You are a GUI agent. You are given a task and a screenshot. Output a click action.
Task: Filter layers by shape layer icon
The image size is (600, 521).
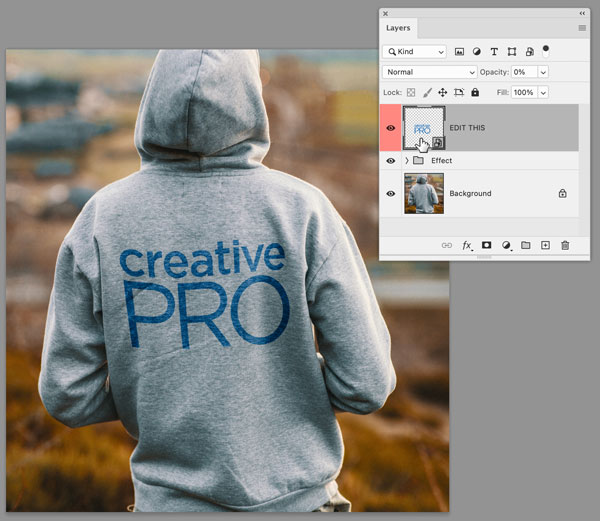click(512, 52)
